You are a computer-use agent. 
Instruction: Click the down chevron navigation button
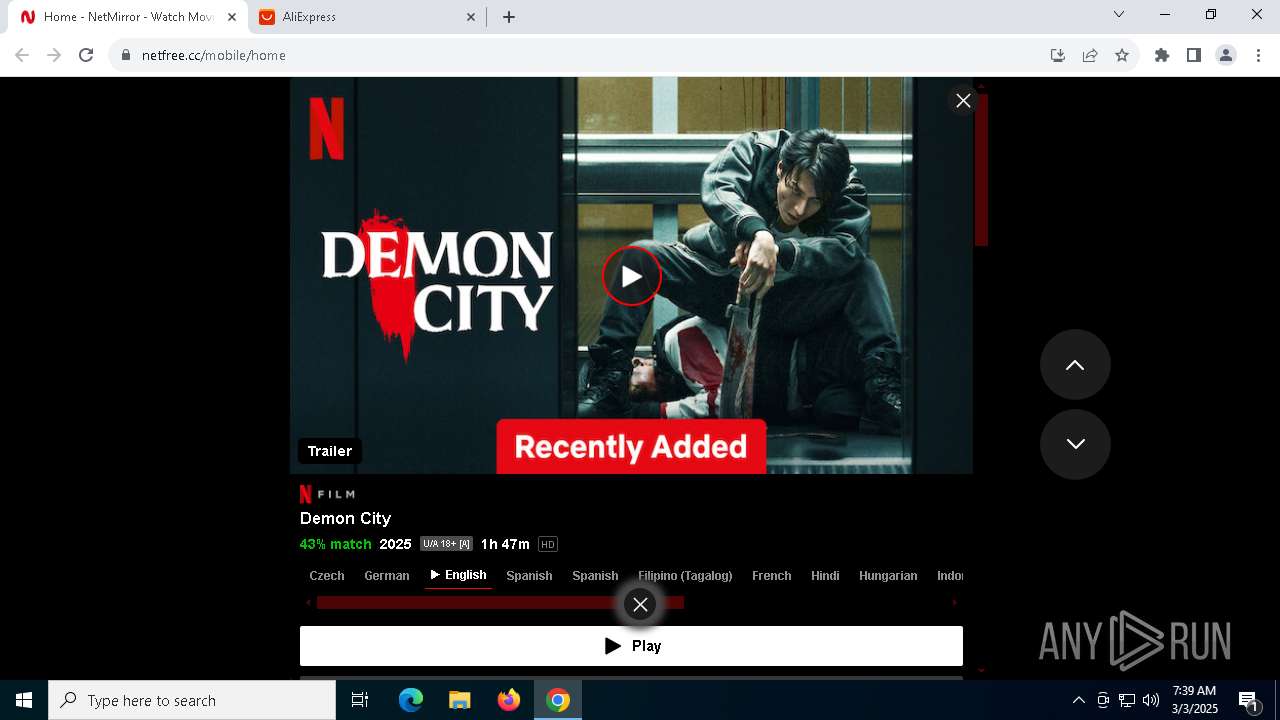coord(1075,444)
